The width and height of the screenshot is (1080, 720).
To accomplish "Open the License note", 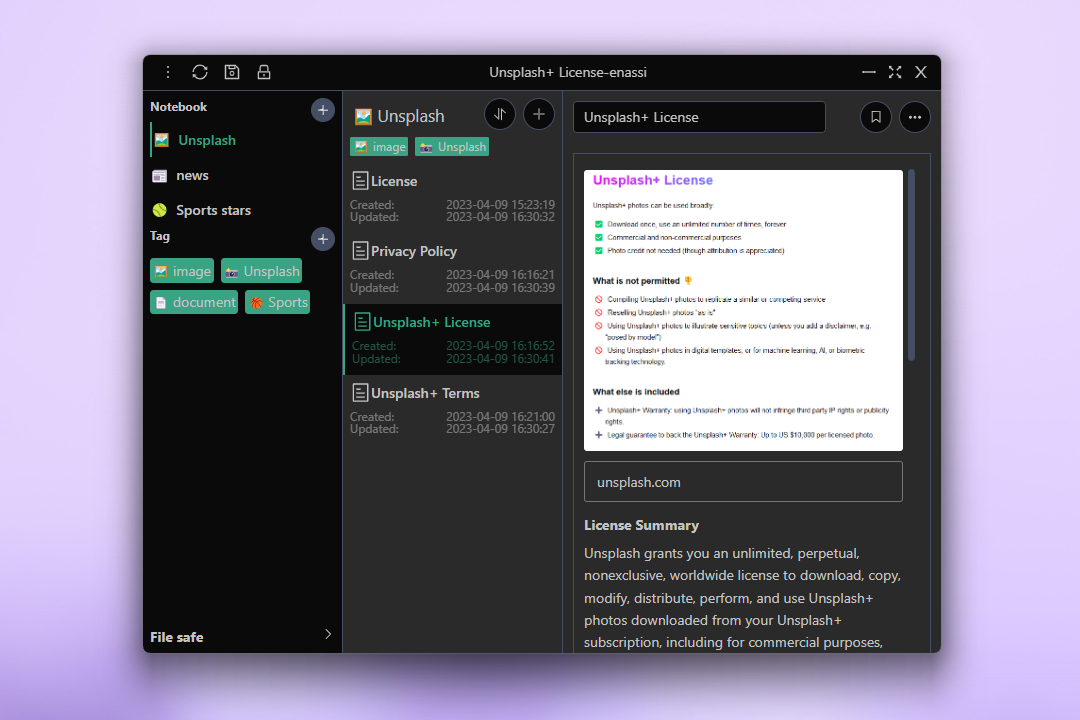I will click(x=453, y=198).
